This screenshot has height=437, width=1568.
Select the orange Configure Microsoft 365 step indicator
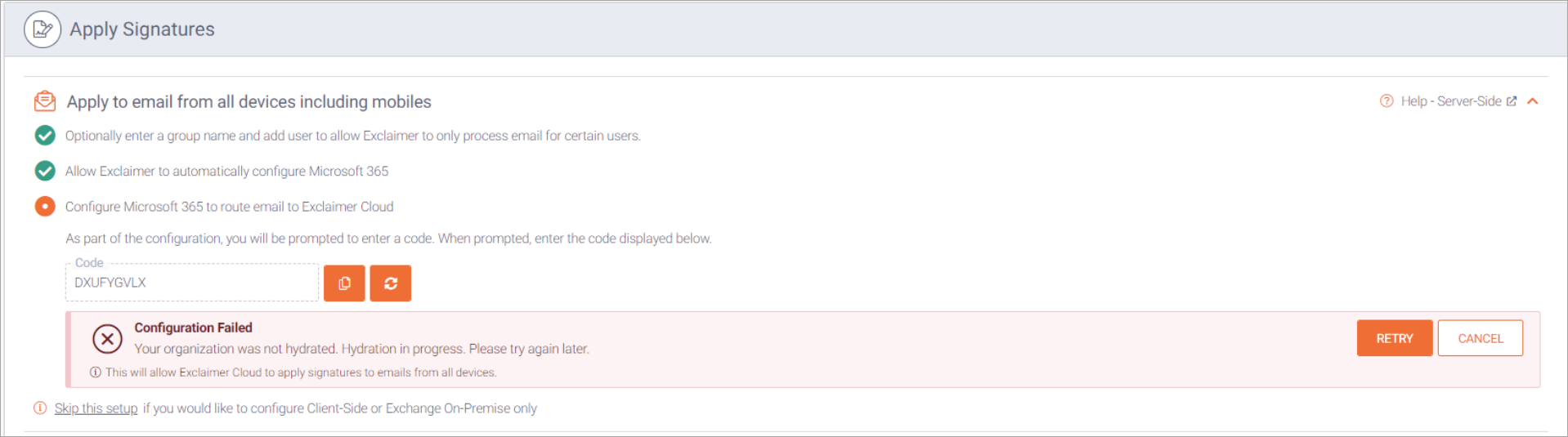tap(45, 207)
